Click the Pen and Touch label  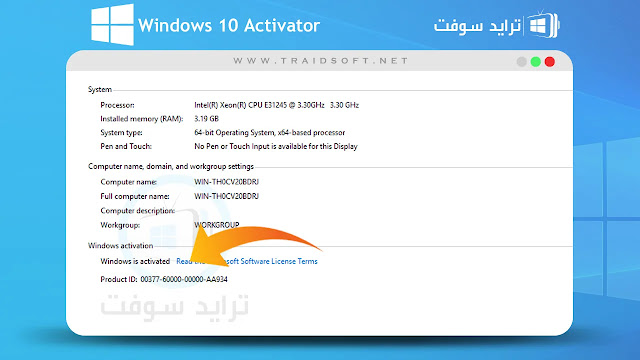126,146
